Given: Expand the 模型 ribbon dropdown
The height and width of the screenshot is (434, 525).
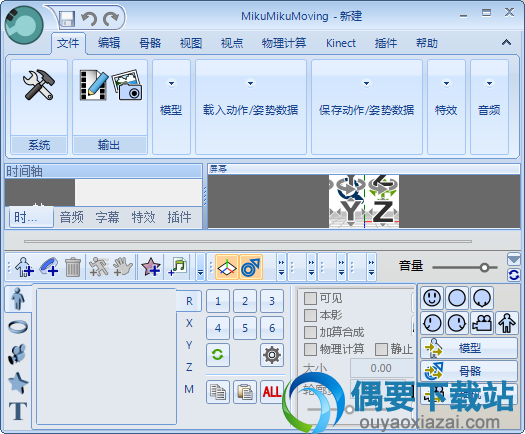Looking at the screenshot, I should 171,107.
